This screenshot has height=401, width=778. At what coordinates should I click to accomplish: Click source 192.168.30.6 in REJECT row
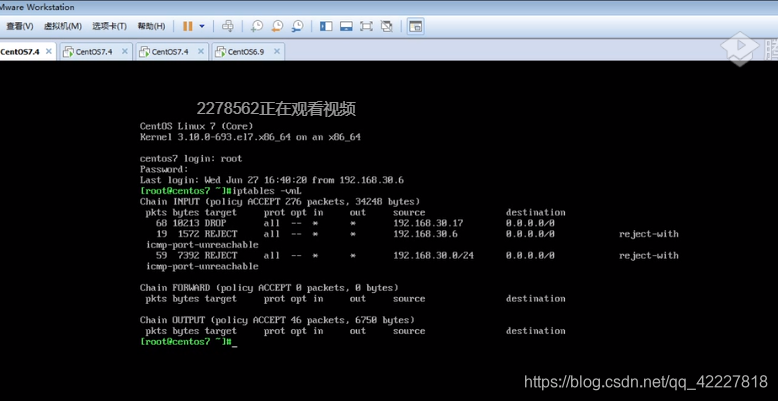pos(426,234)
